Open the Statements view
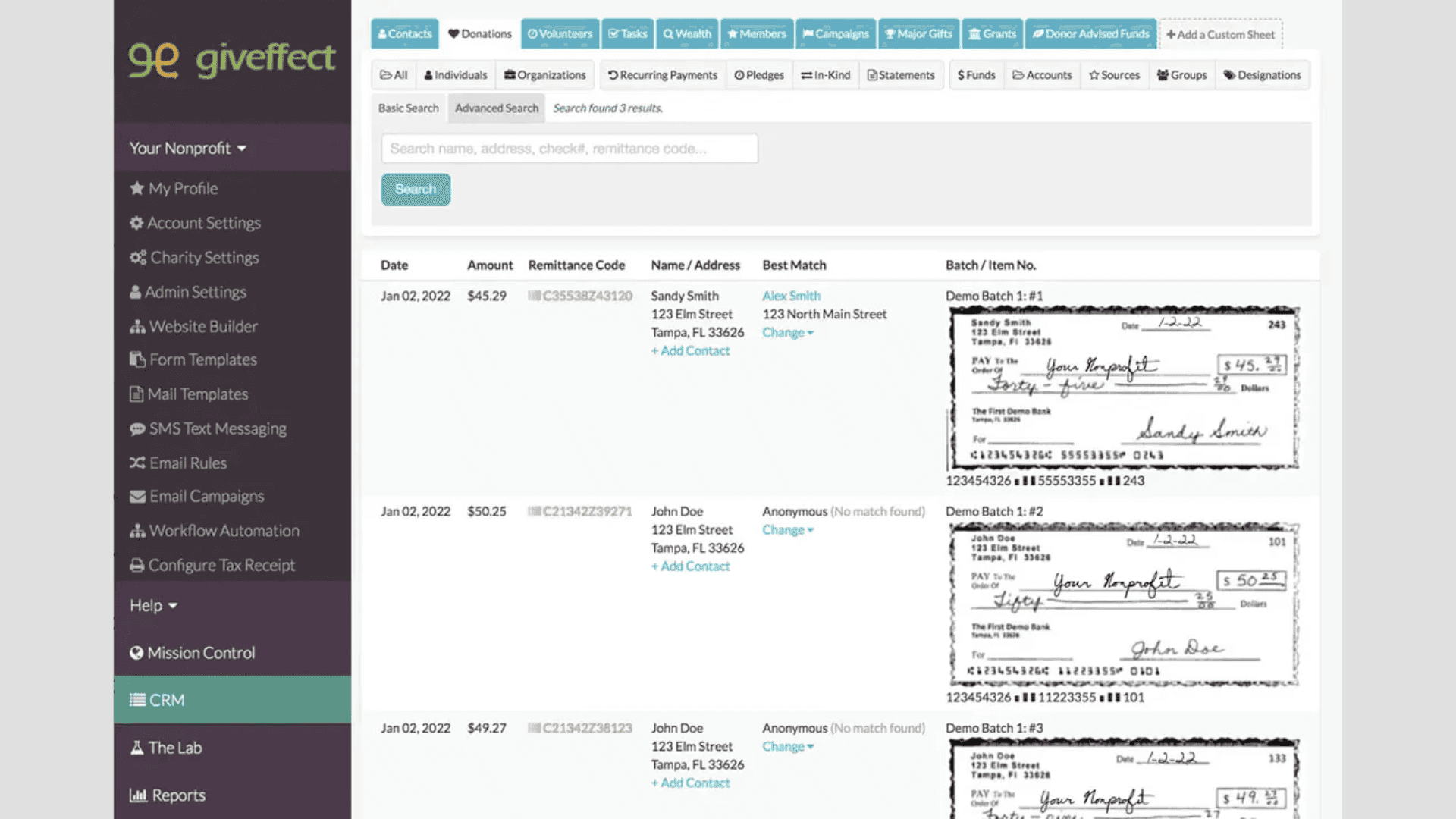The width and height of the screenshot is (1456, 819). click(901, 75)
